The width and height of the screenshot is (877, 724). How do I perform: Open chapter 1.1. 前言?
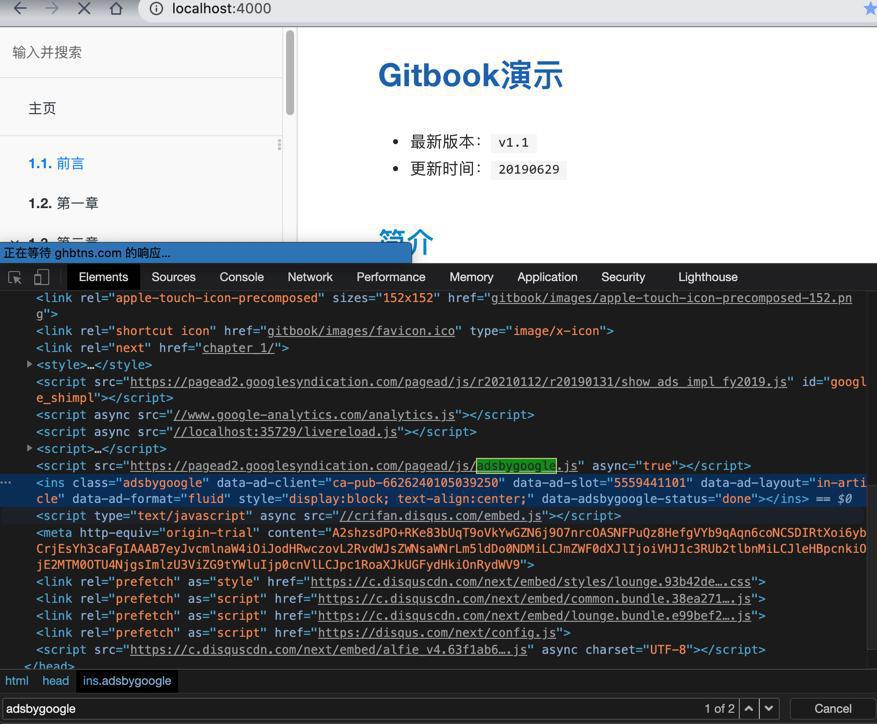pos(56,163)
